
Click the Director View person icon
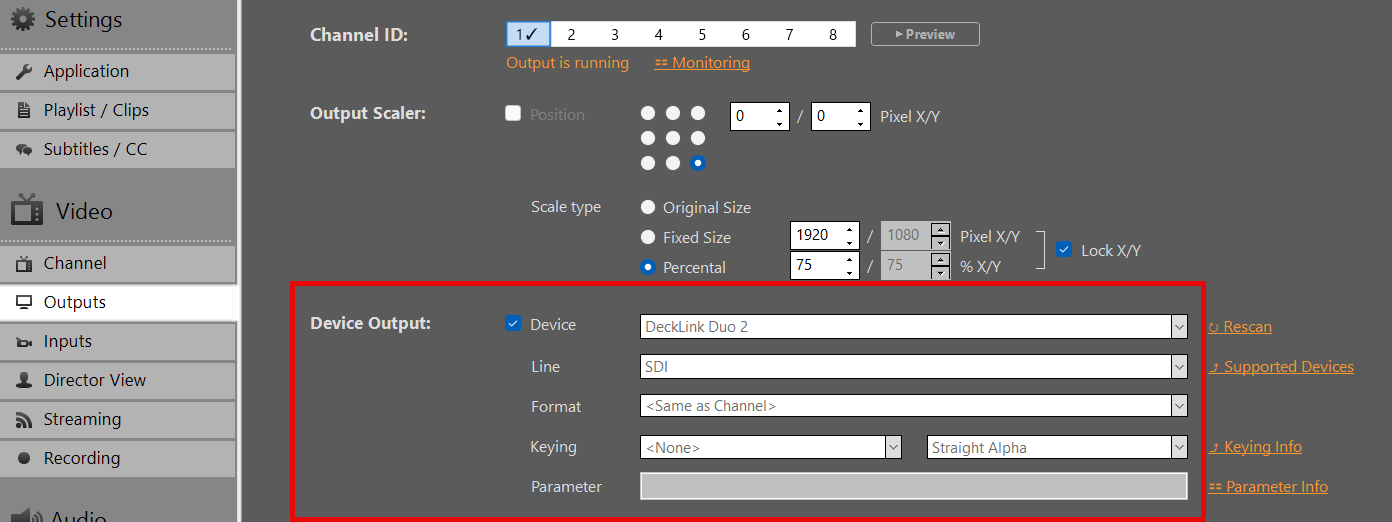point(25,381)
